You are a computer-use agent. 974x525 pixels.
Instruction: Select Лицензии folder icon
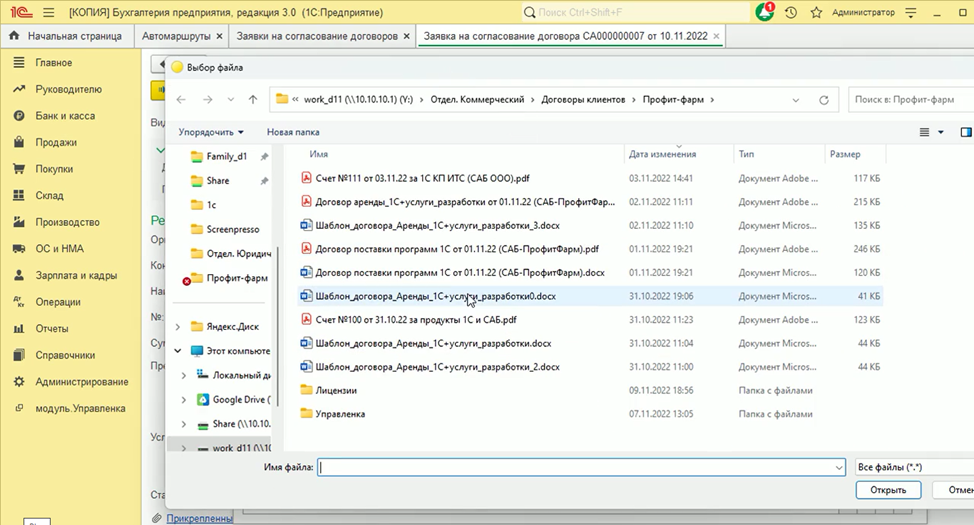306,390
